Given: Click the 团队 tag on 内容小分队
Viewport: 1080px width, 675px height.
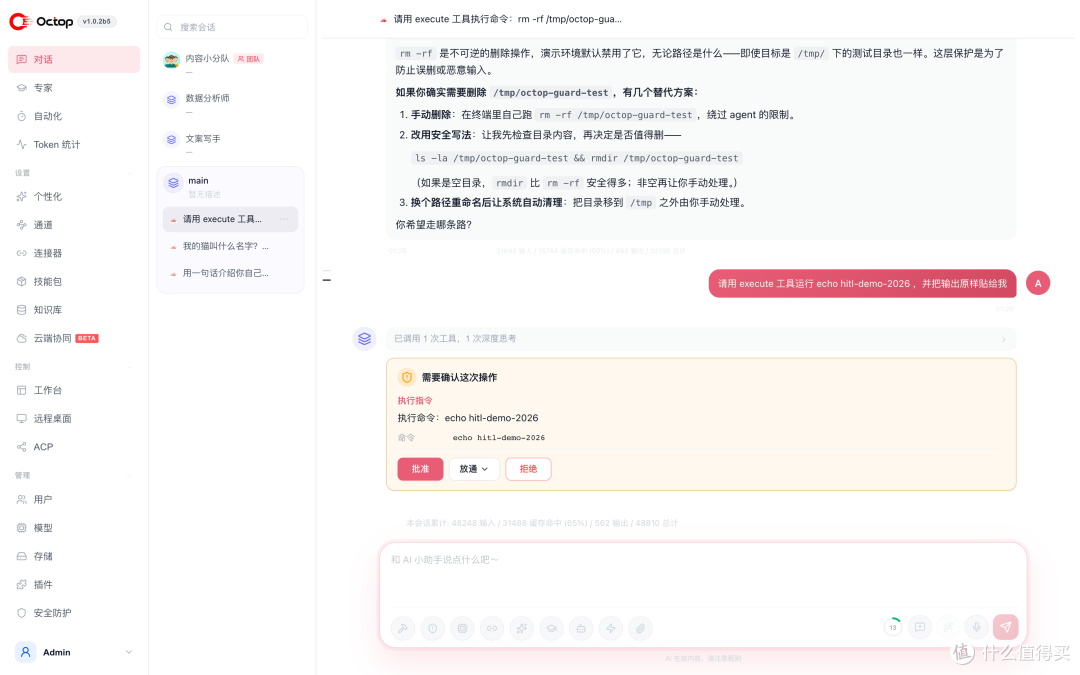Looking at the screenshot, I should pos(249,59).
